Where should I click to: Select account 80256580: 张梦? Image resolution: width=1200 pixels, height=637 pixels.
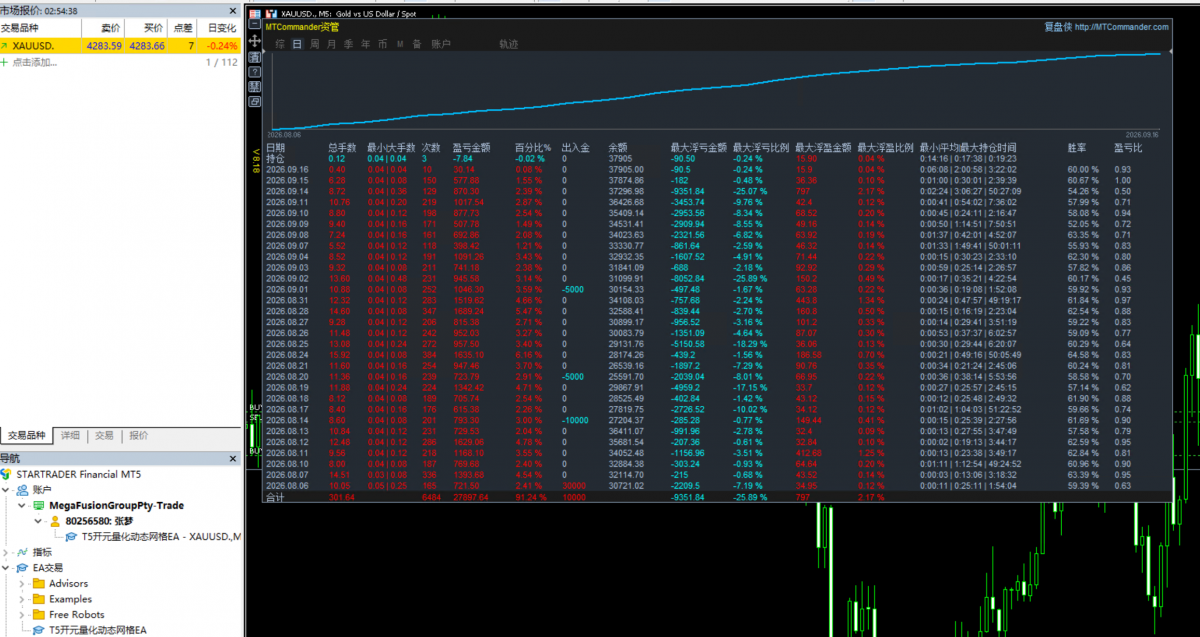click(x=99, y=521)
